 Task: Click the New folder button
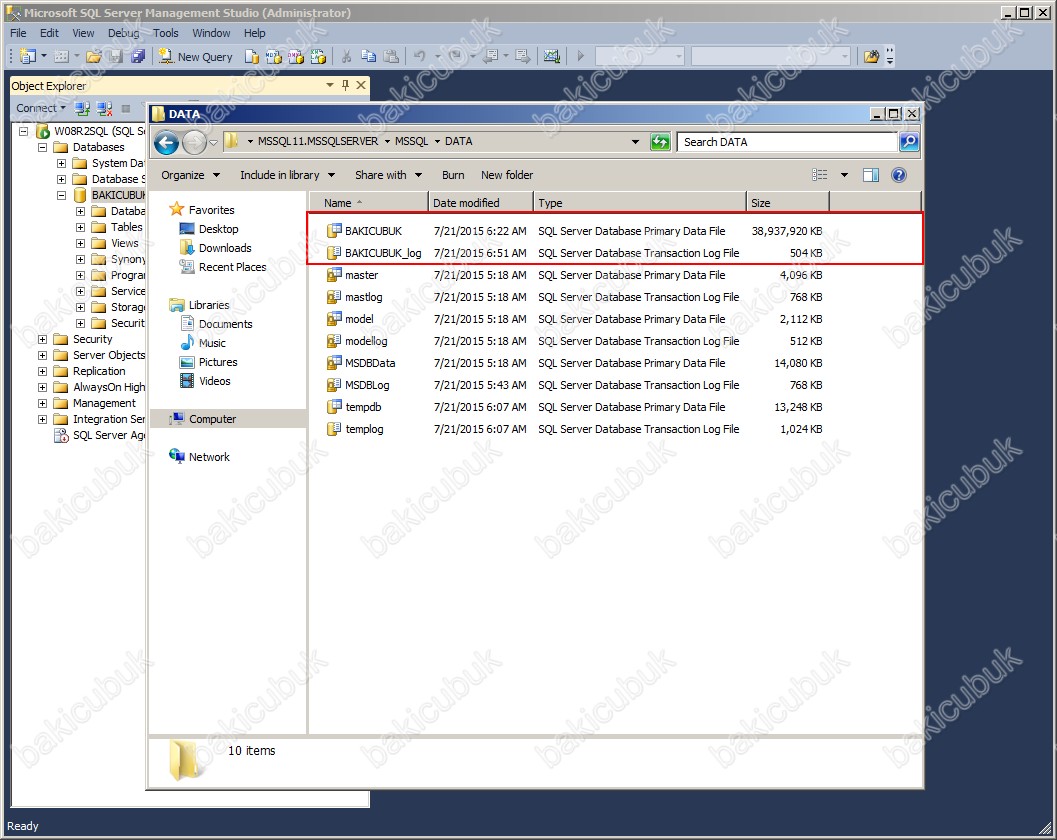pos(507,175)
